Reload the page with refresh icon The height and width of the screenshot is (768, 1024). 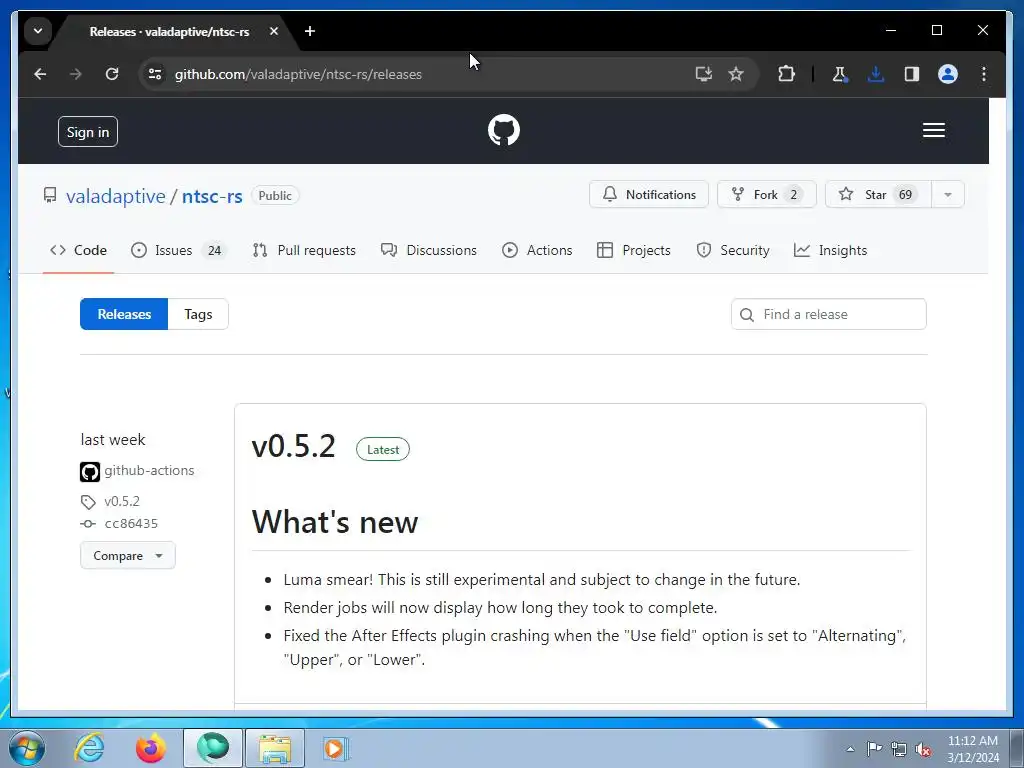[x=112, y=74]
